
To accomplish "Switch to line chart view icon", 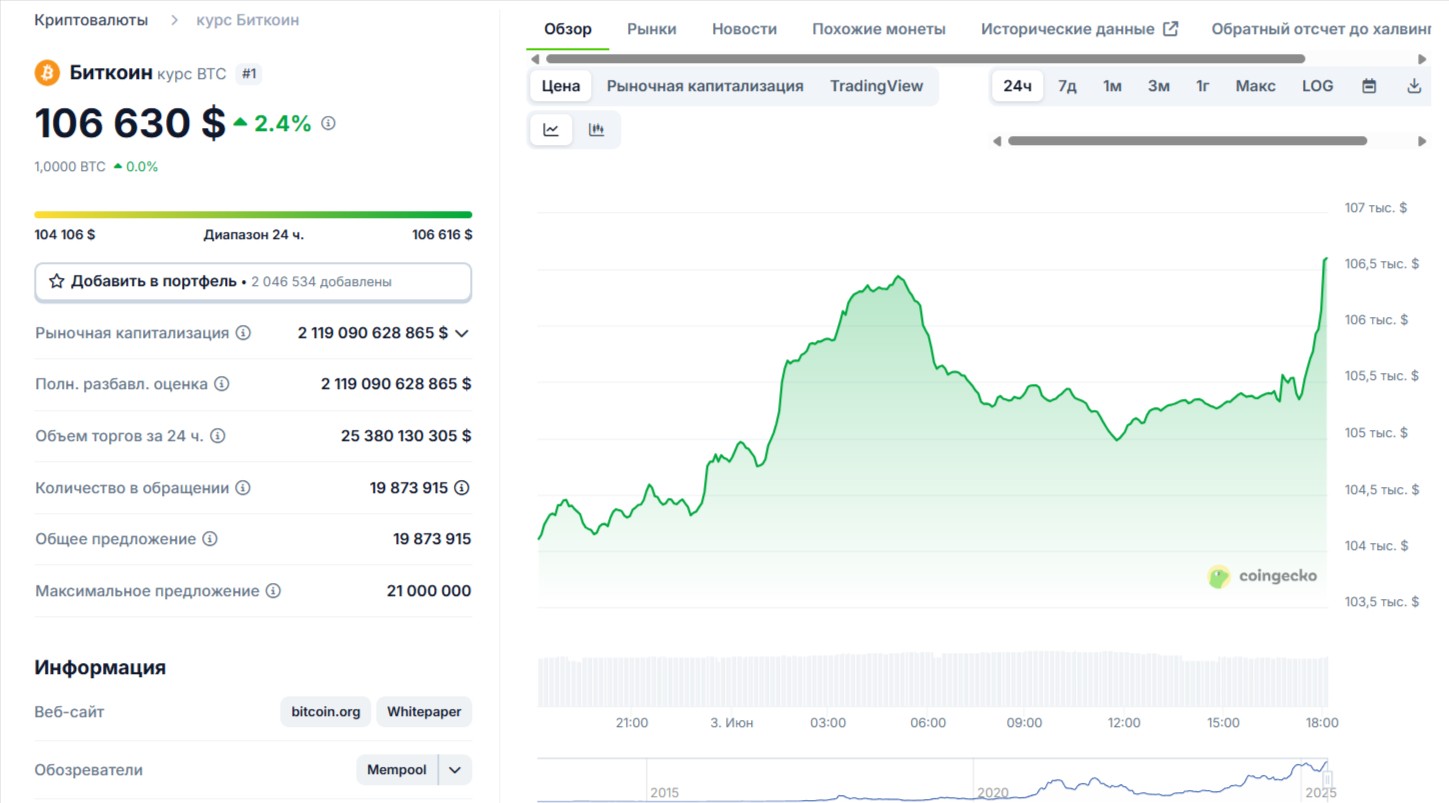I will click(x=551, y=130).
